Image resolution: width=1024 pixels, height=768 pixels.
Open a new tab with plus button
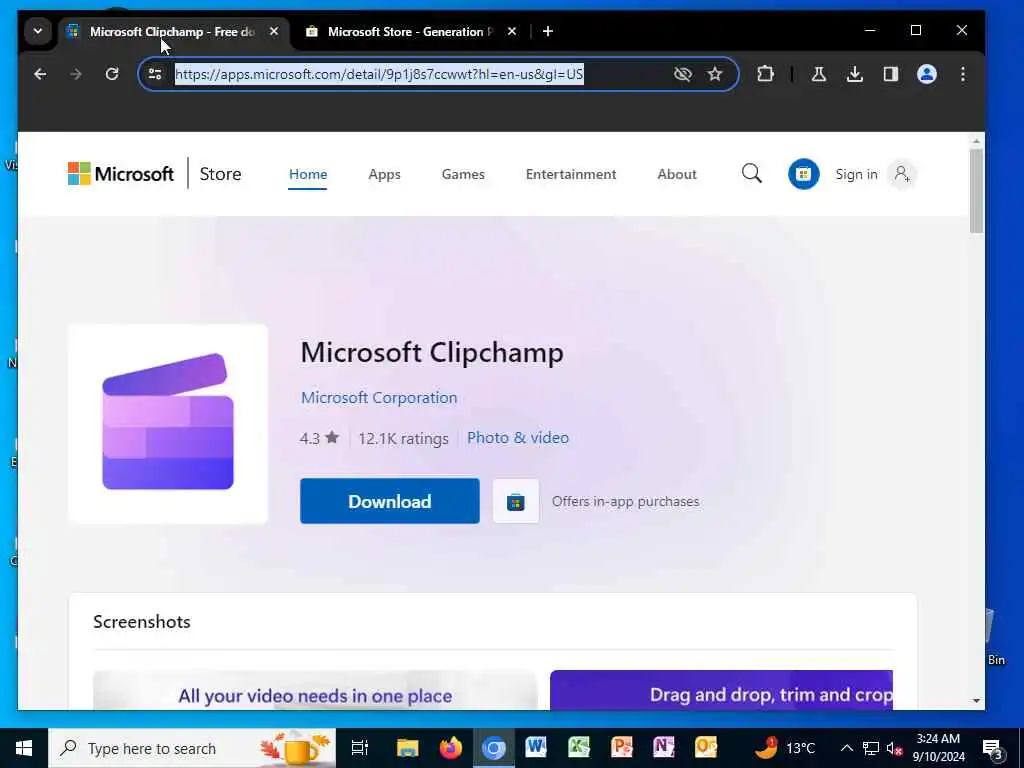548,31
